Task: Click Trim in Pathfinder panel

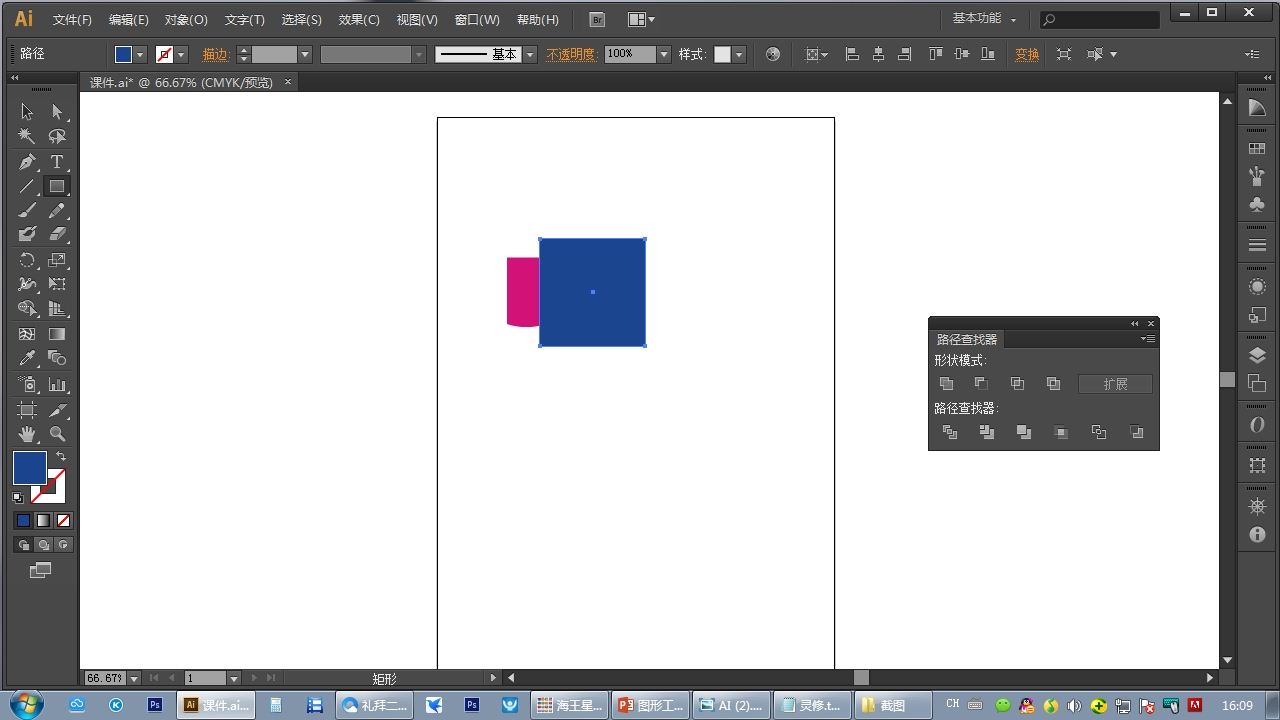Action: point(987,432)
